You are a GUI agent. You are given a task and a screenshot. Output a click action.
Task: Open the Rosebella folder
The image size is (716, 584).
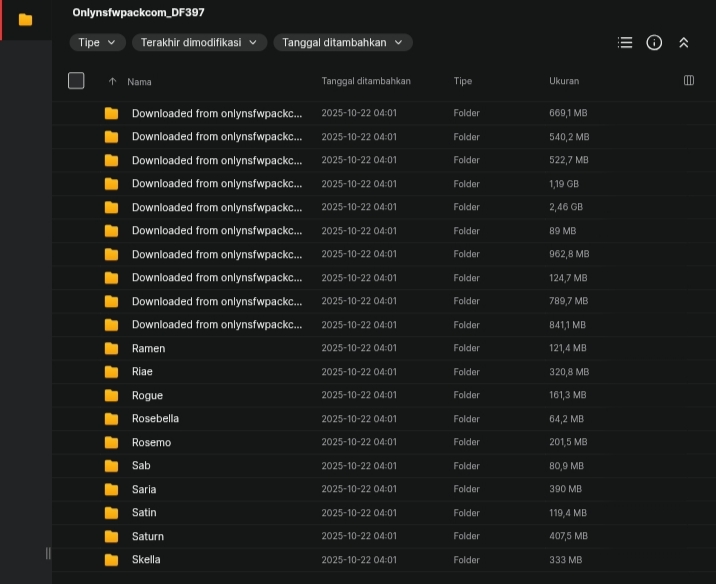[x=155, y=419]
